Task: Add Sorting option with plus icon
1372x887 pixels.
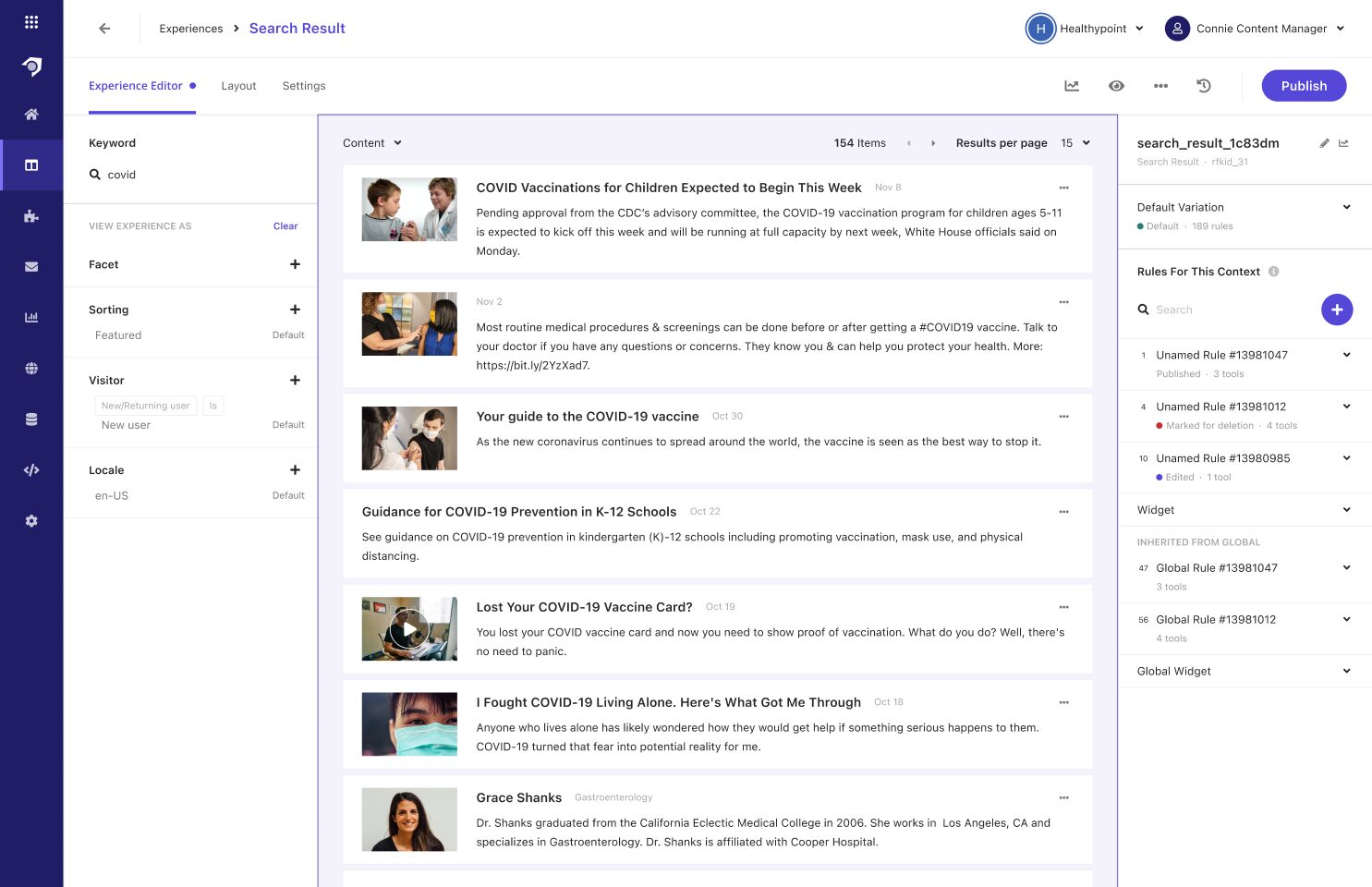Action: tap(295, 310)
